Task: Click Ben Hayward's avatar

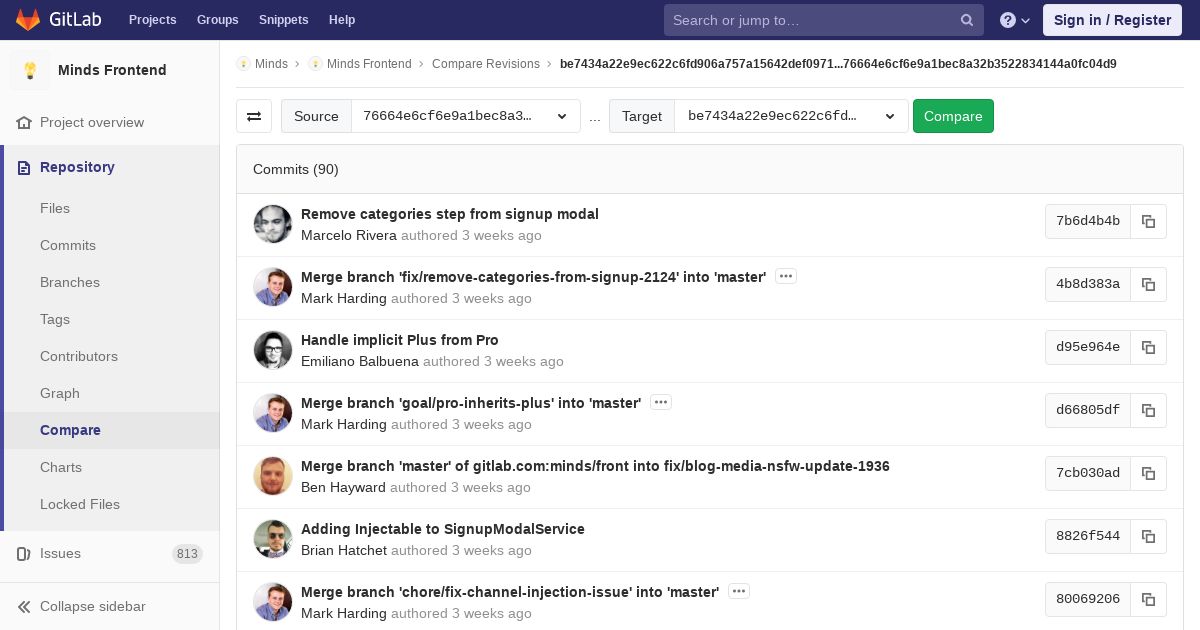Action: pyautogui.click(x=273, y=476)
